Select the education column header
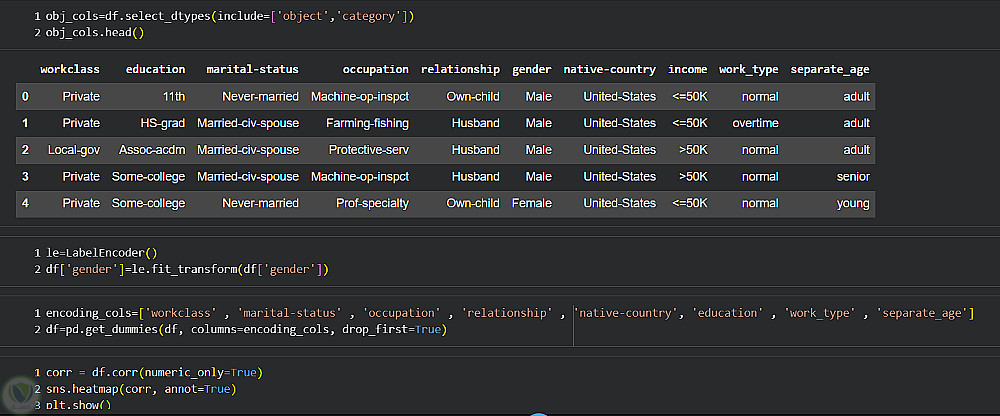 (155, 70)
